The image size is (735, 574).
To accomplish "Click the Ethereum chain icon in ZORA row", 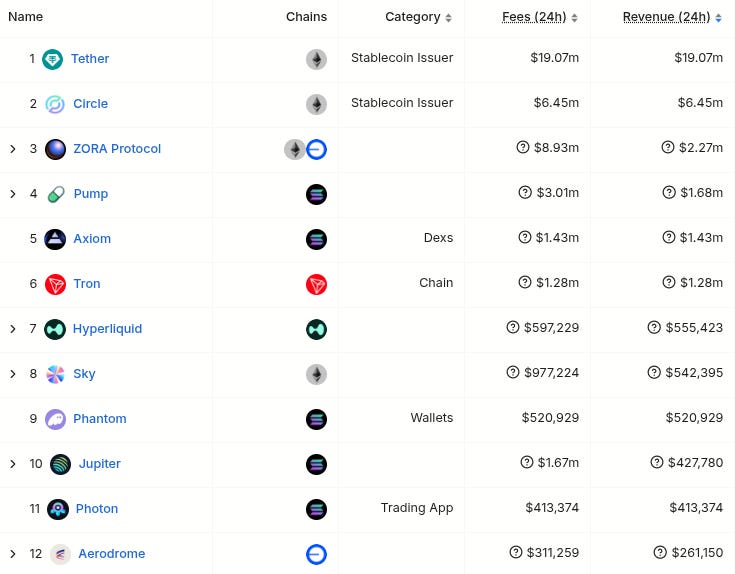I will click(295, 149).
